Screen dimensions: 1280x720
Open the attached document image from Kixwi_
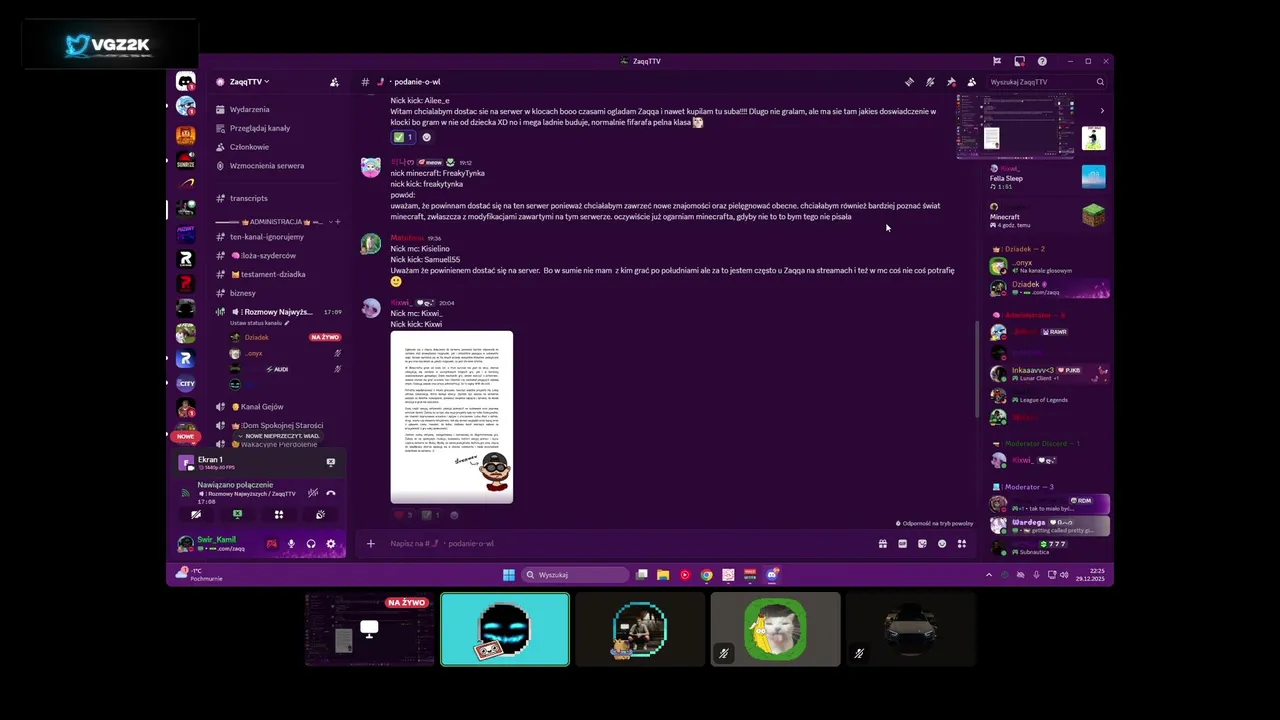452,417
